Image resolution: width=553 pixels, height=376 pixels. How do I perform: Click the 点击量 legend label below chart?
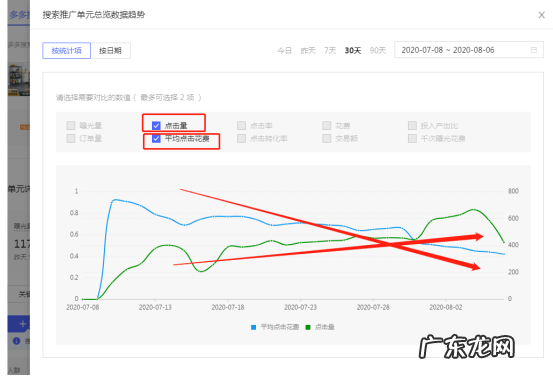(324, 327)
